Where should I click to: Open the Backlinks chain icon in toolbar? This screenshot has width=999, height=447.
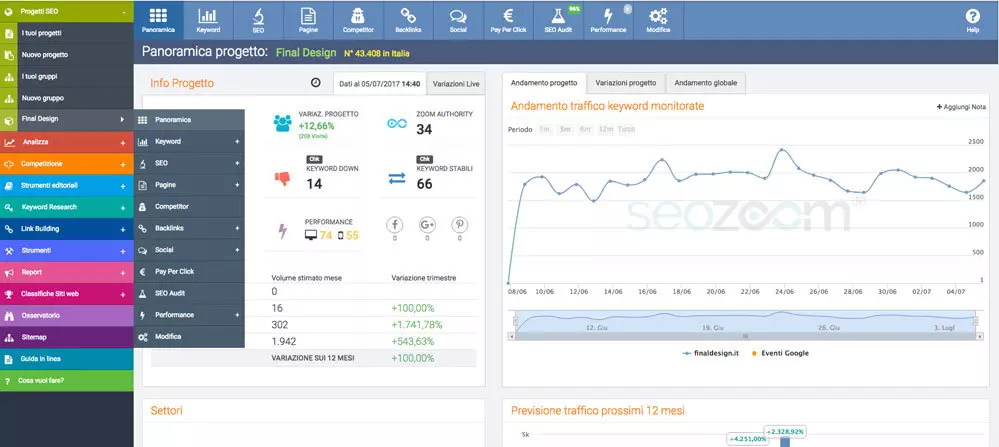coord(408,20)
